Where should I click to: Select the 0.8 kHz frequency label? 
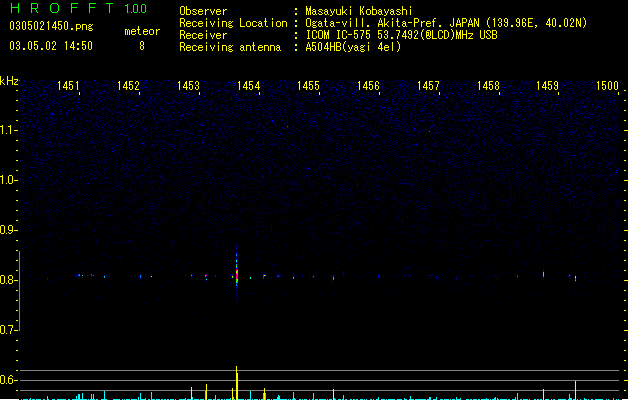point(8,280)
